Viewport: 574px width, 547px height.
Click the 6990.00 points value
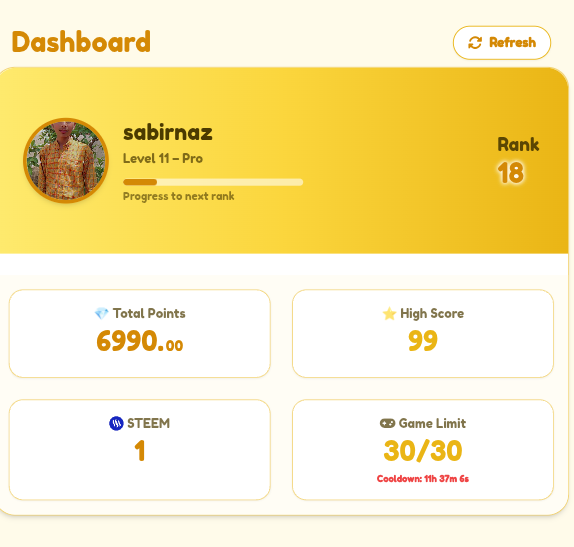140,341
